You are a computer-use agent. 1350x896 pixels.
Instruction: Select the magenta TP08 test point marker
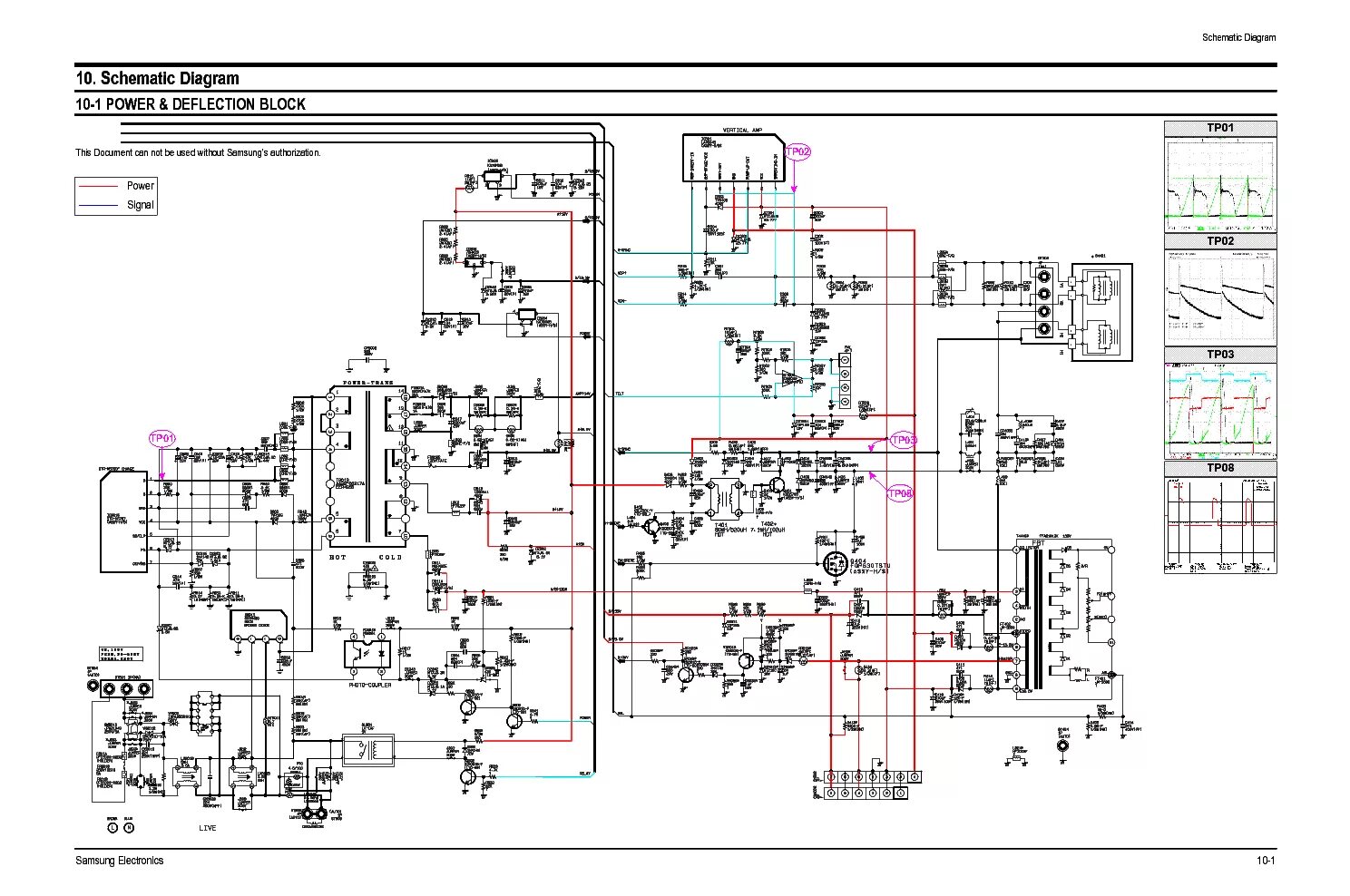[x=899, y=493]
